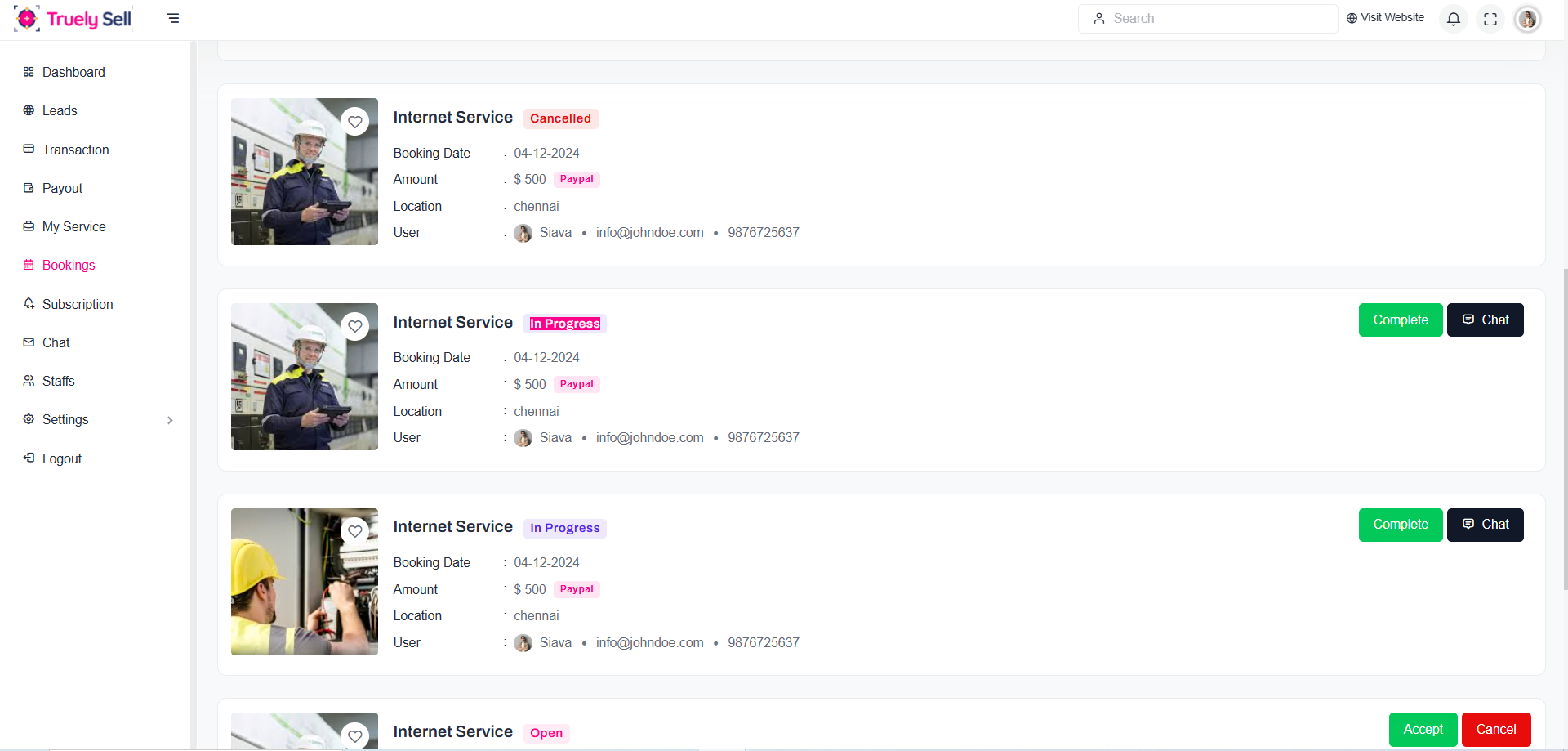Toggle heart on yellow helmet electrician image

pyautogui.click(x=355, y=531)
